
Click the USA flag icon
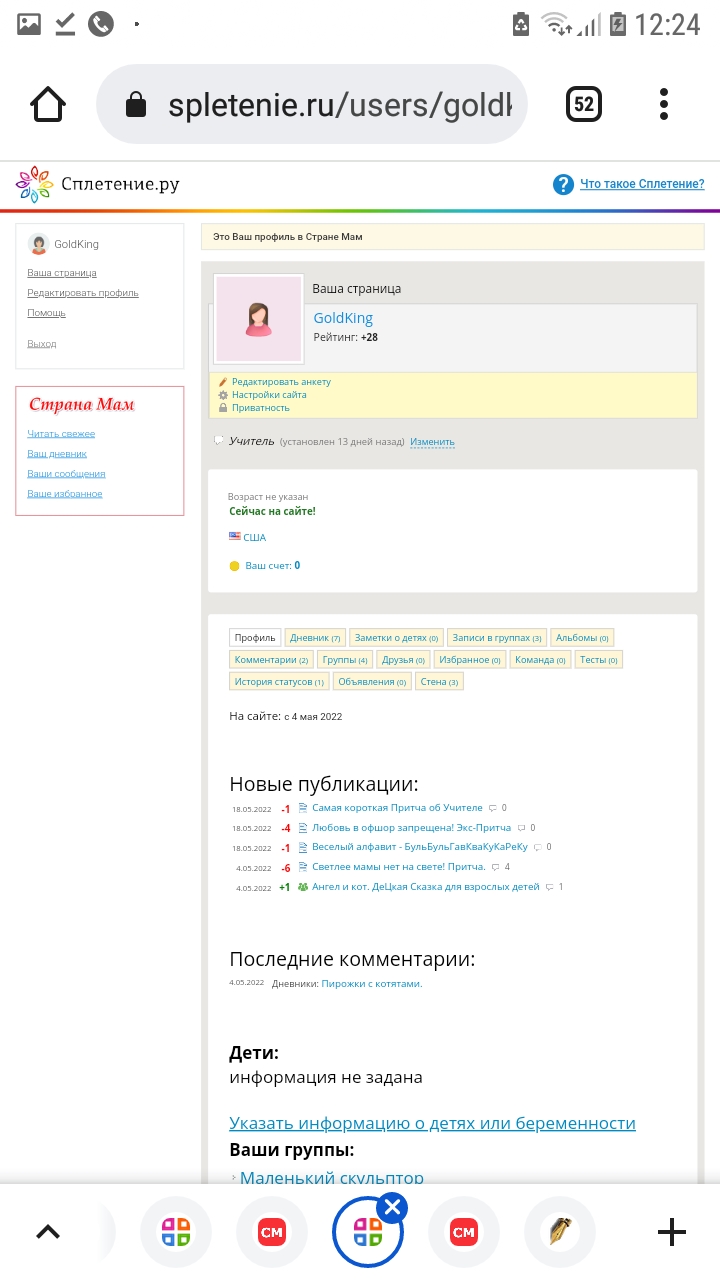point(235,537)
